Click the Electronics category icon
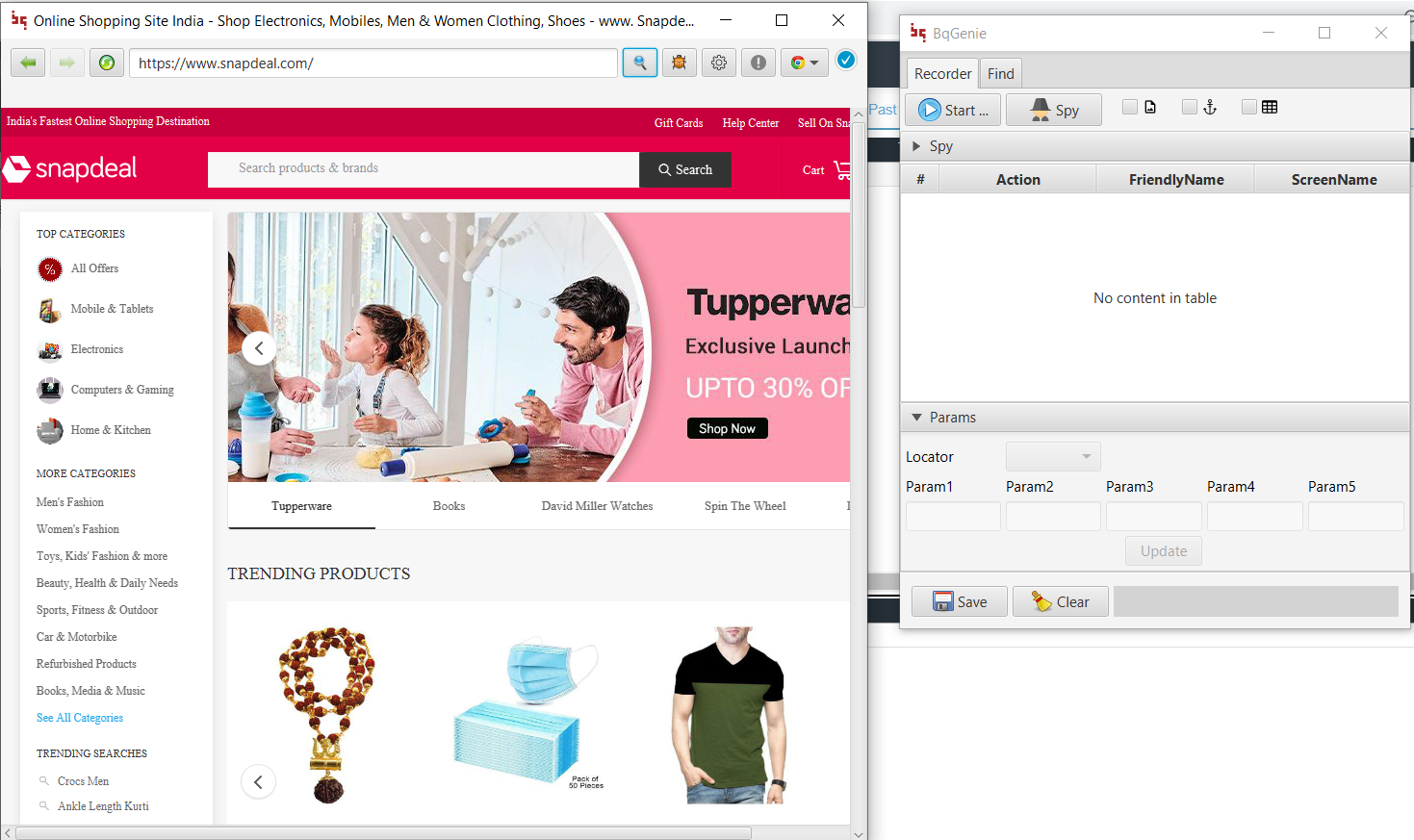The width and height of the screenshot is (1414, 840). [50, 350]
